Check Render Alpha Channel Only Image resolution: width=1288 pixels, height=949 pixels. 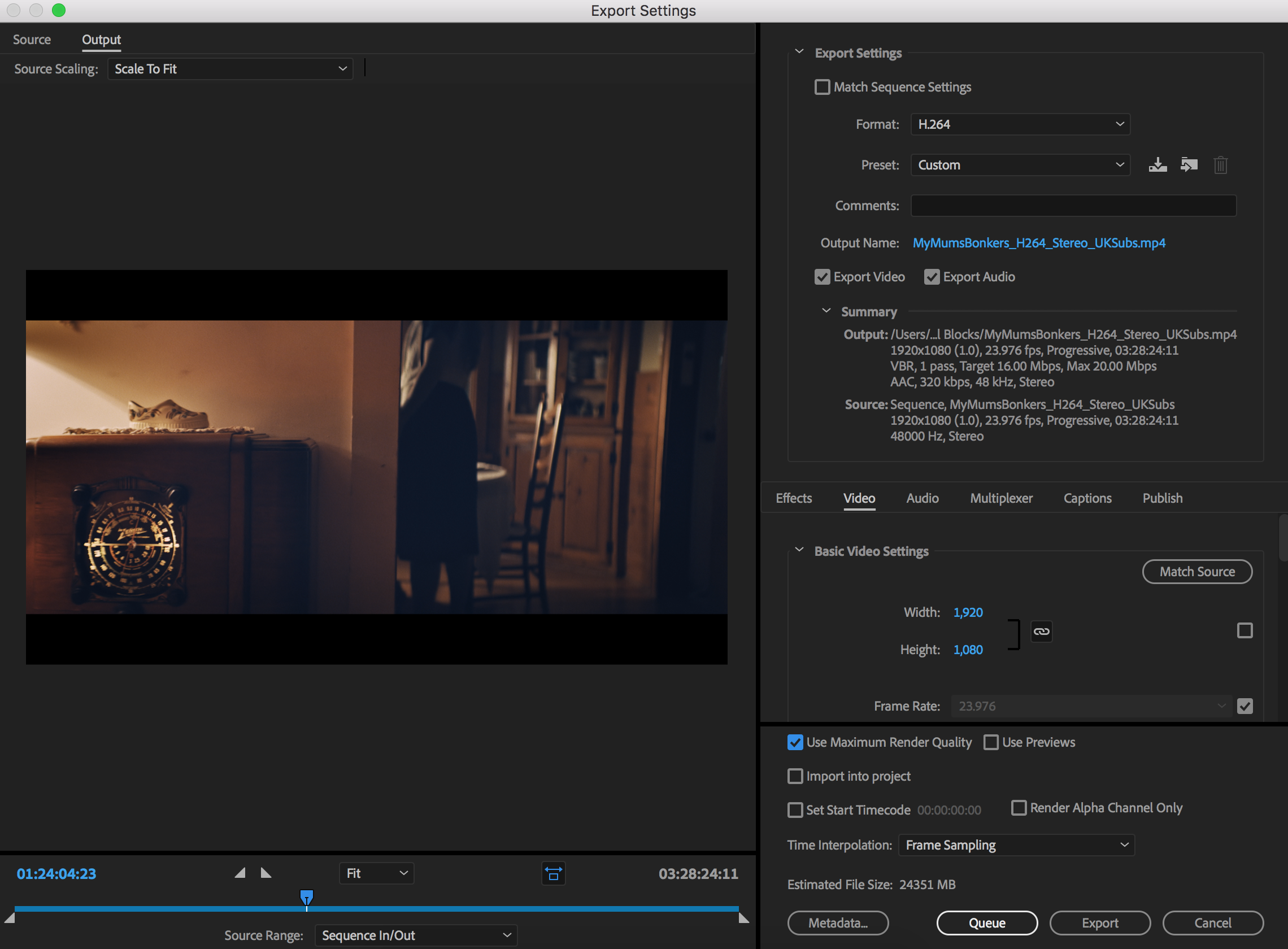tap(1019, 808)
